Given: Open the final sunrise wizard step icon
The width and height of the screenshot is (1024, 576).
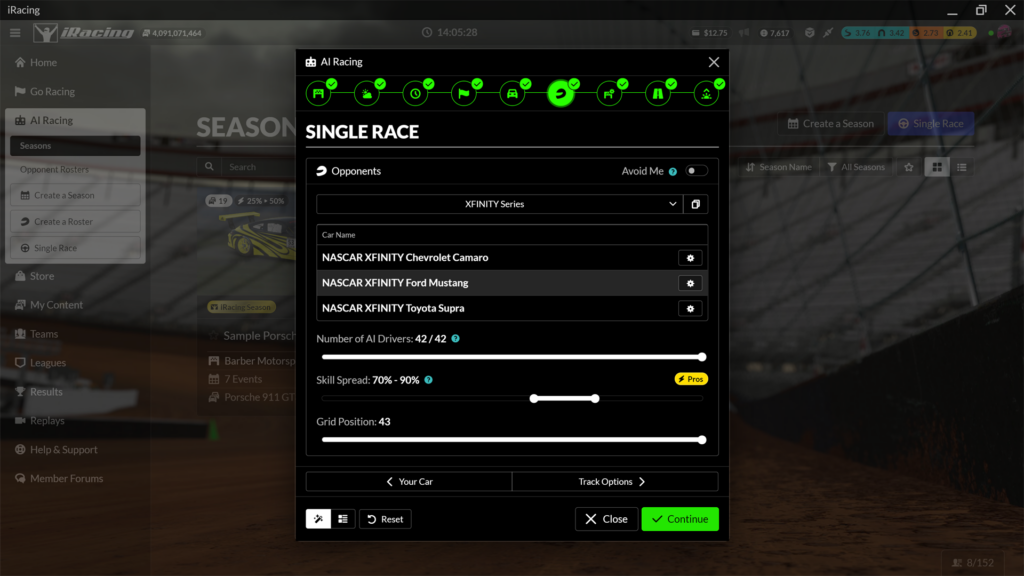Looking at the screenshot, I should pyautogui.click(x=706, y=93).
